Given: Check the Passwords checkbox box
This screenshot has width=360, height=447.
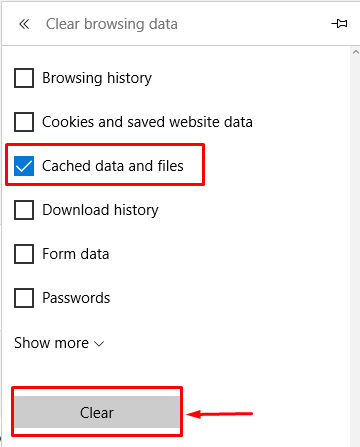Looking at the screenshot, I should click(x=24, y=298).
